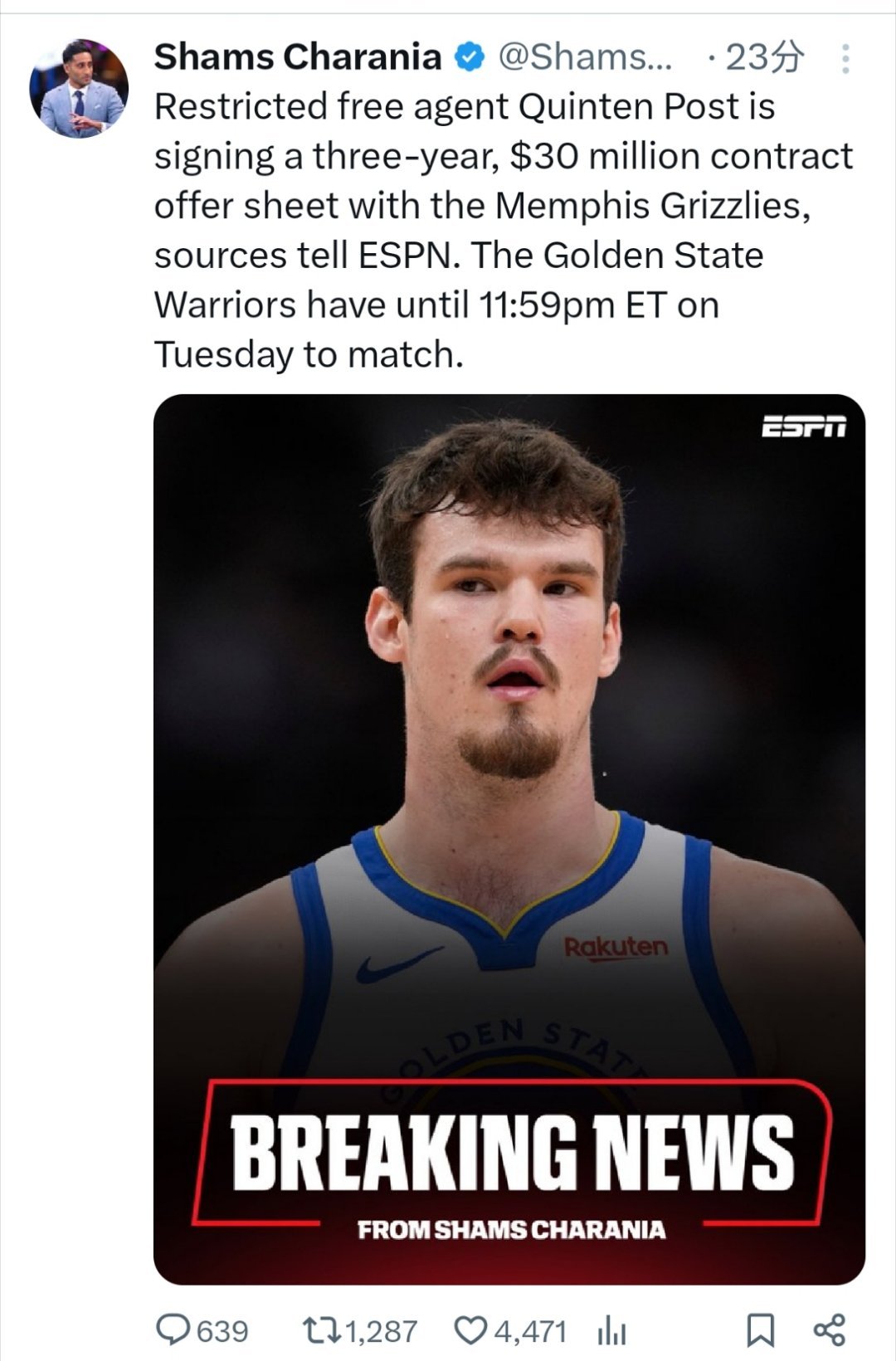Screen dimensions: 896x1361
Task: Open the reply comments icon
Action: click(x=173, y=1331)
